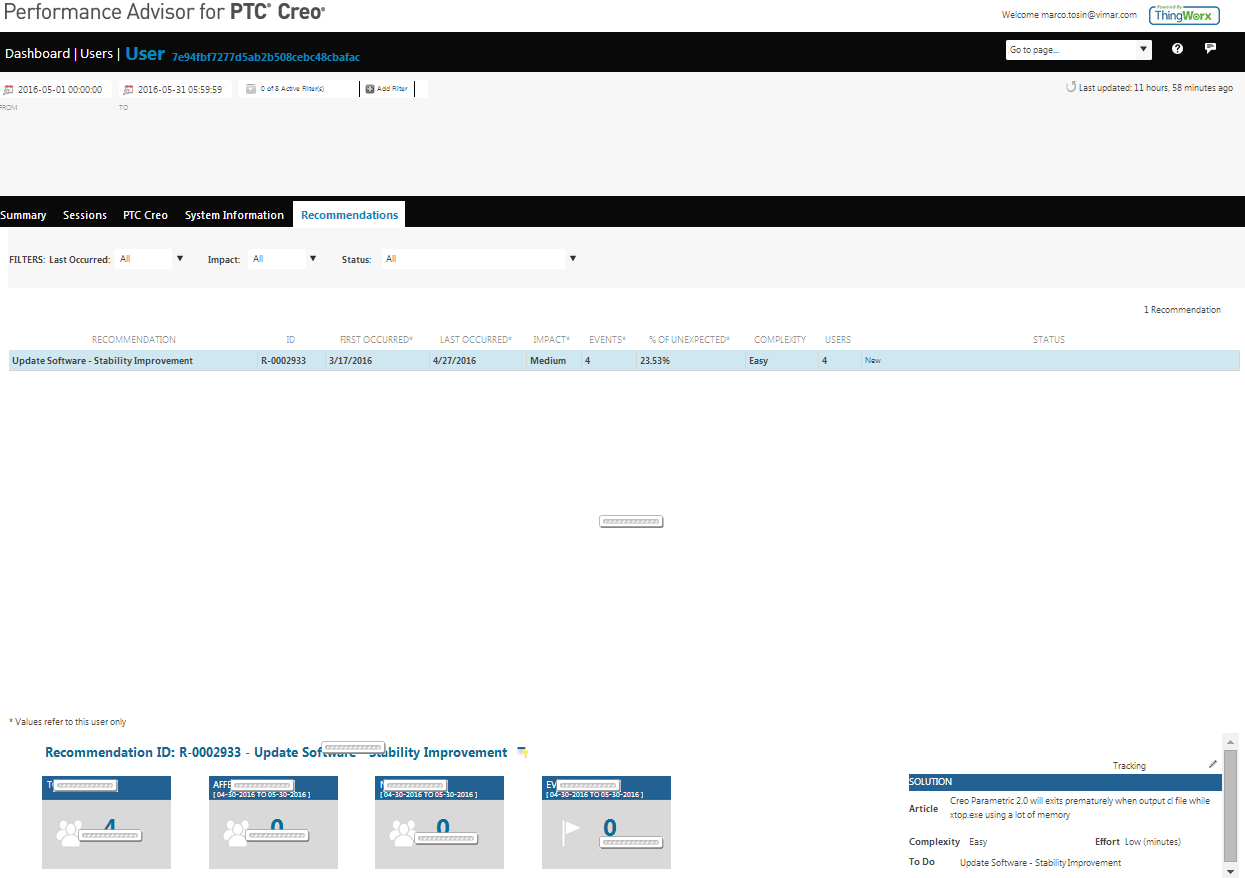Sort by the USERS column header

pyautogui.click(x=838, y=340)
